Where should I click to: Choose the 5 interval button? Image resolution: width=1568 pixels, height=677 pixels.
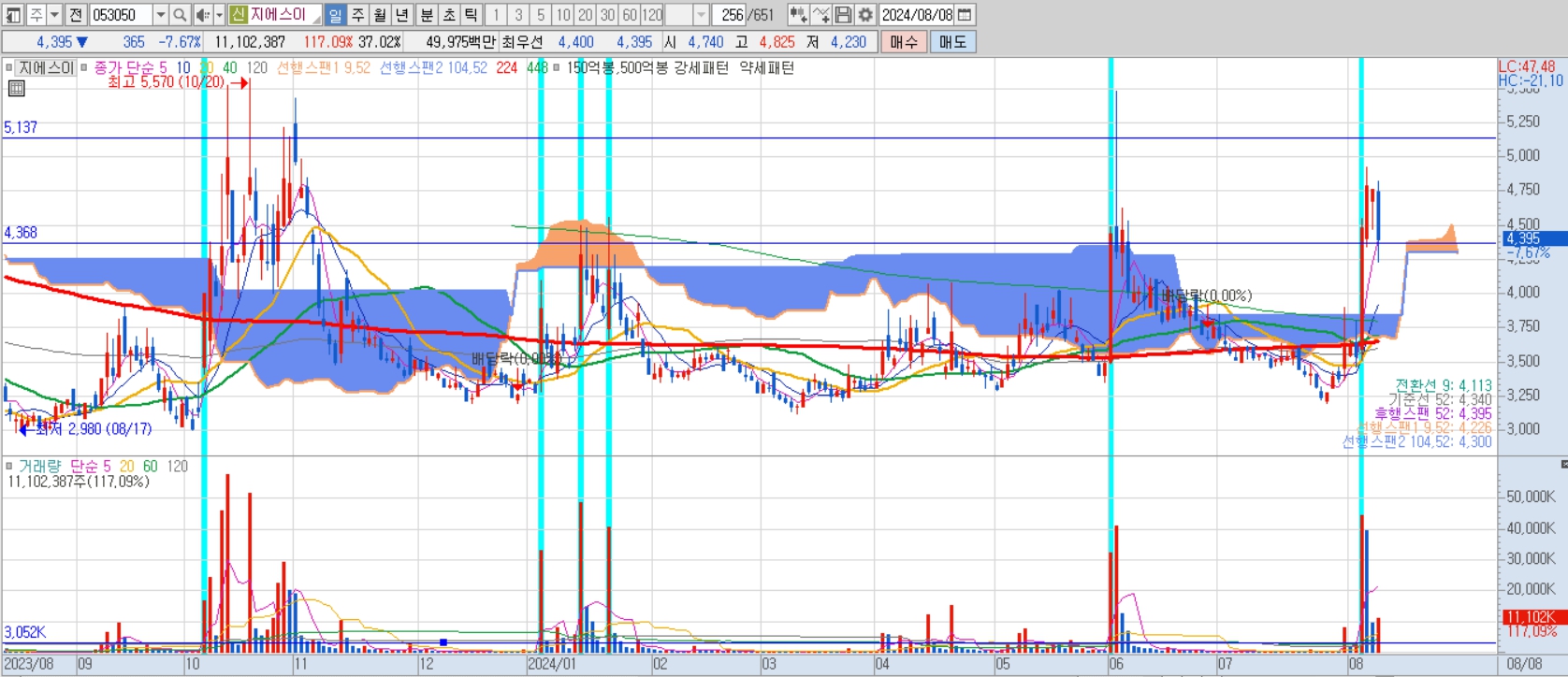click(541, 15)
